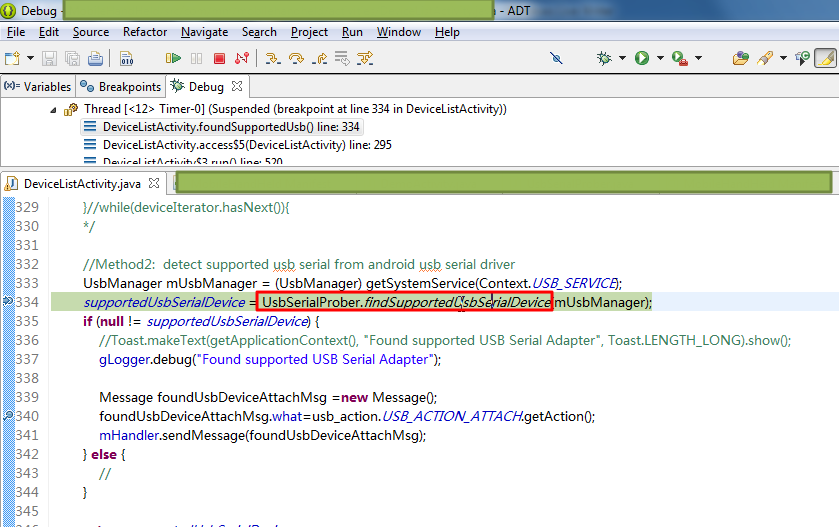
Task: Open the Run menu
Action: tap(352, 32)
